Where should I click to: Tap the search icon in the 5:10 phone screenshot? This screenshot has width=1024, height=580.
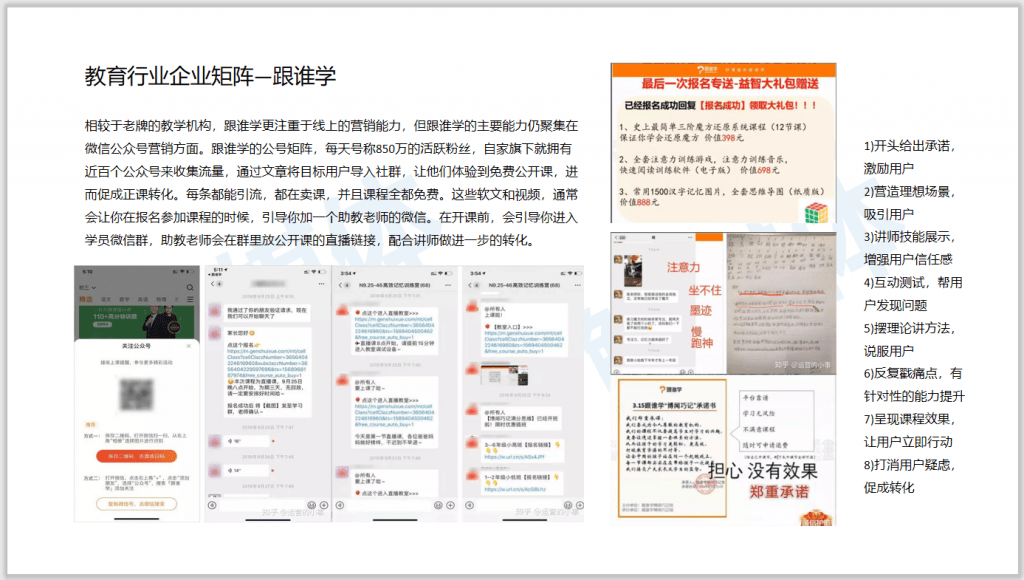tap(190, 287)
